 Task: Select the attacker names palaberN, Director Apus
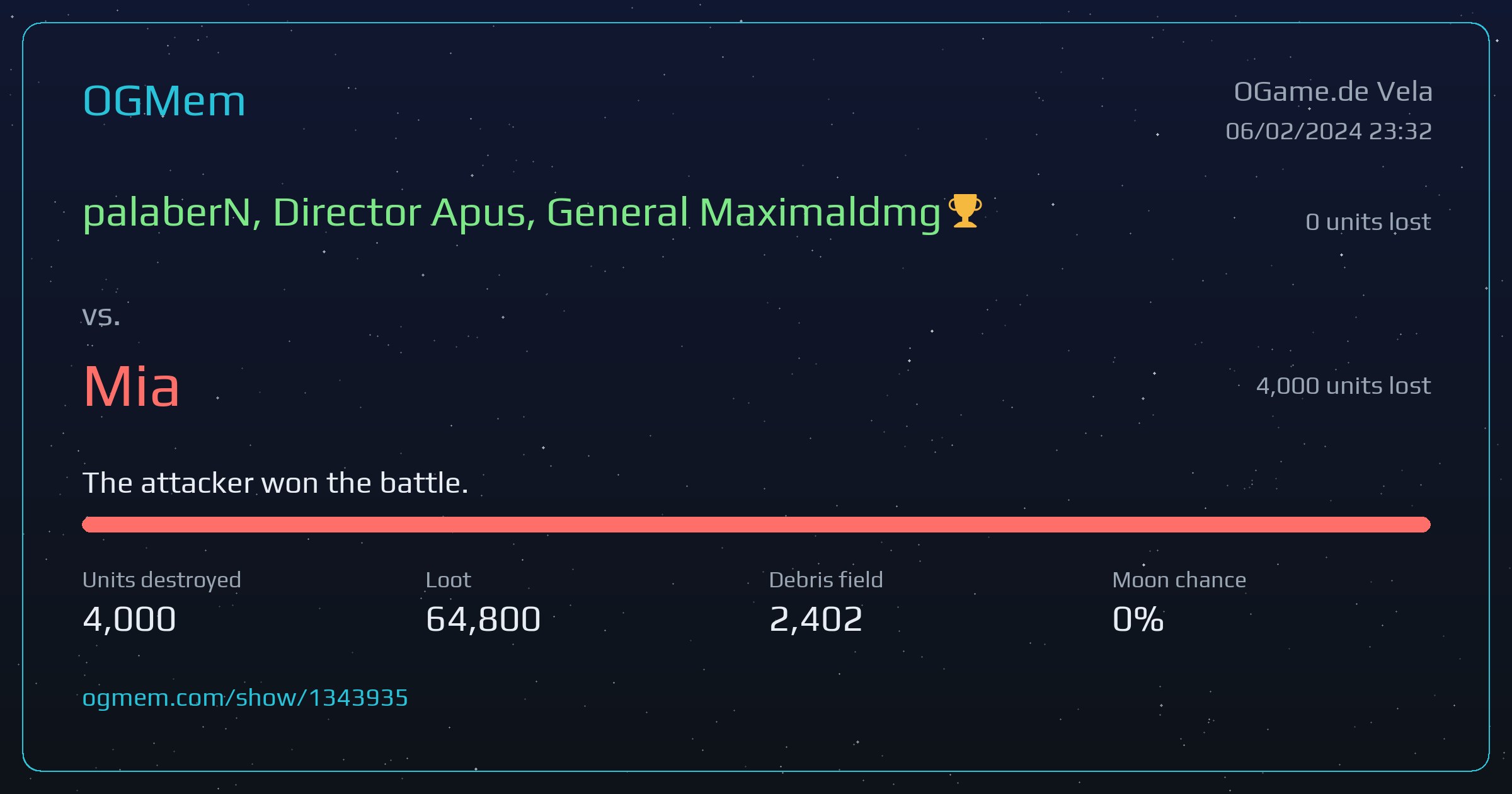point(309,213)
